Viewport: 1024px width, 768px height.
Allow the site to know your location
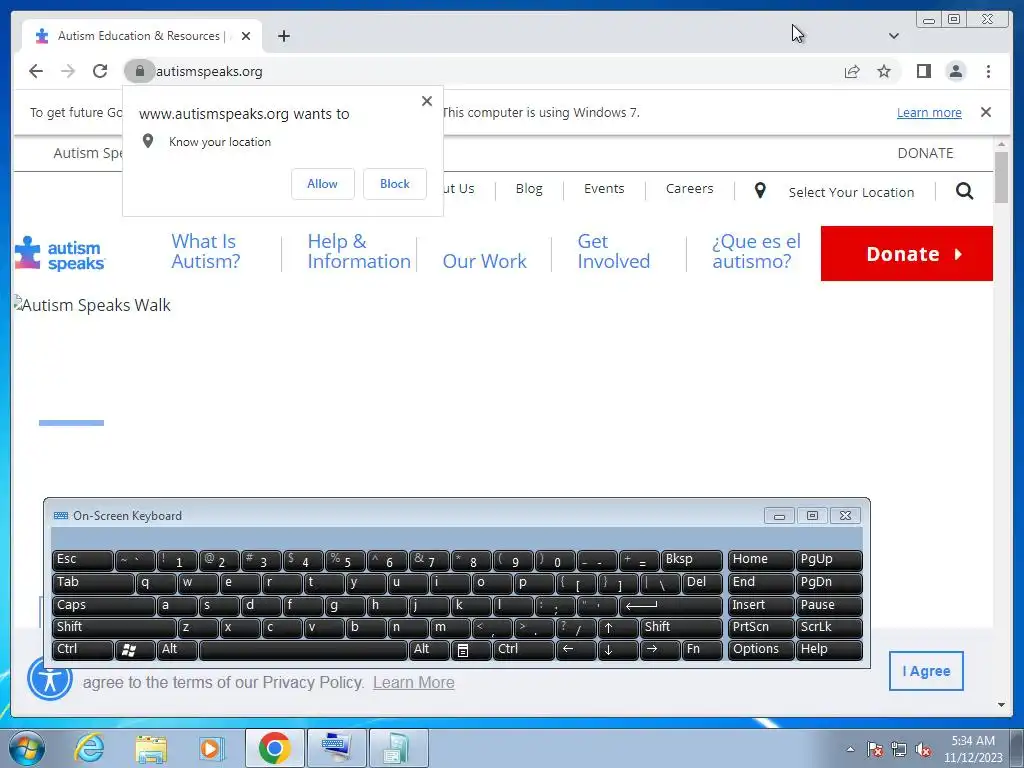[x=323, y=184]
